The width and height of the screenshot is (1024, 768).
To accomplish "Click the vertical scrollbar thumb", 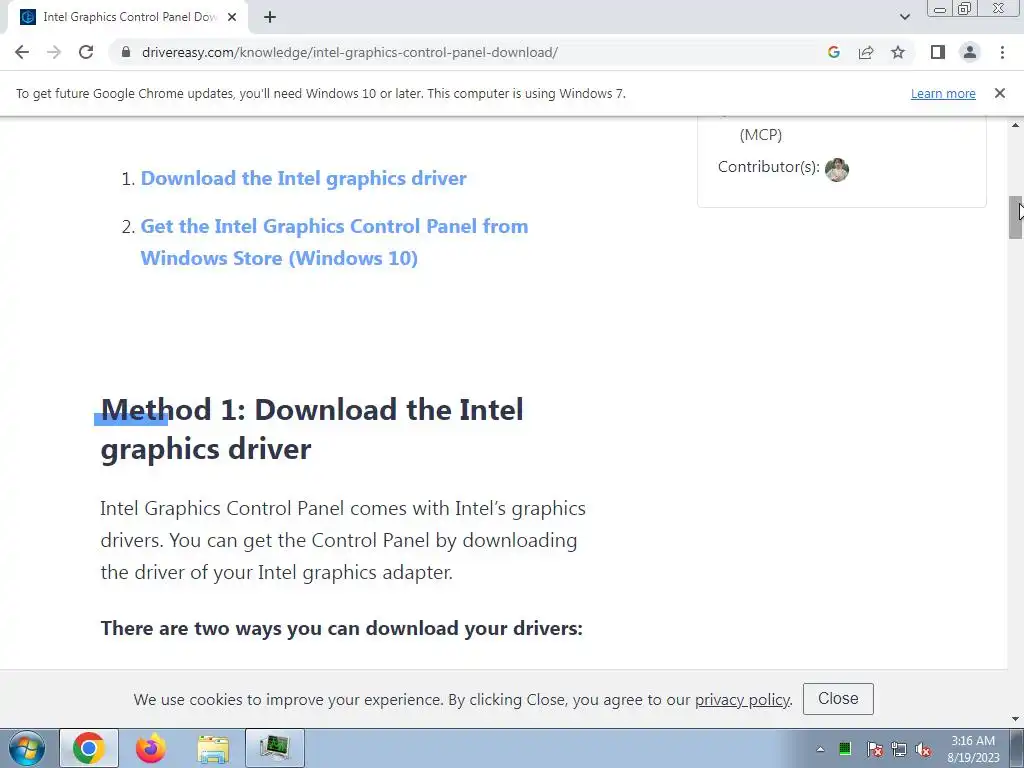I will click(x=1016, y=217).
